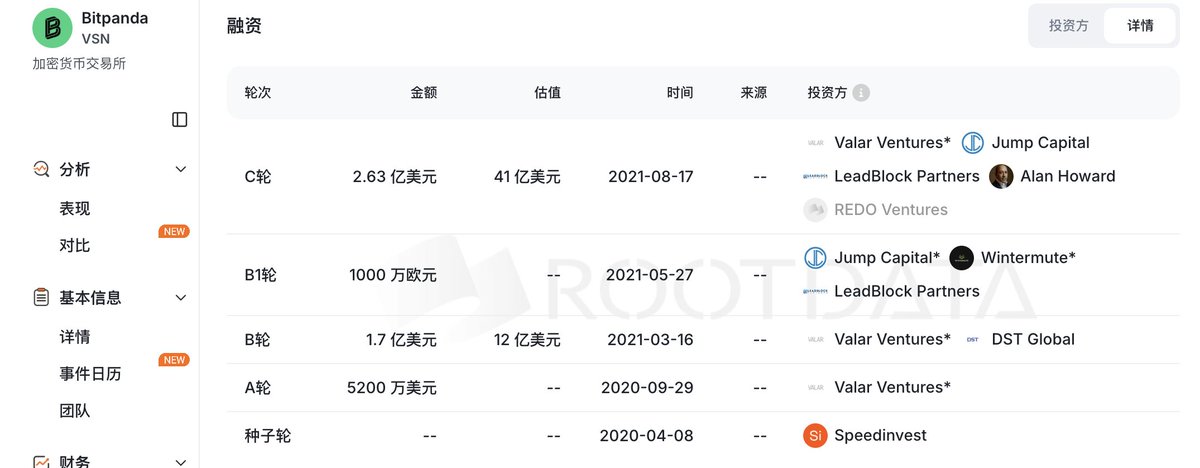Click the info icon next to 投资方
Viewport: 1200px width, 468px height.
861,93
